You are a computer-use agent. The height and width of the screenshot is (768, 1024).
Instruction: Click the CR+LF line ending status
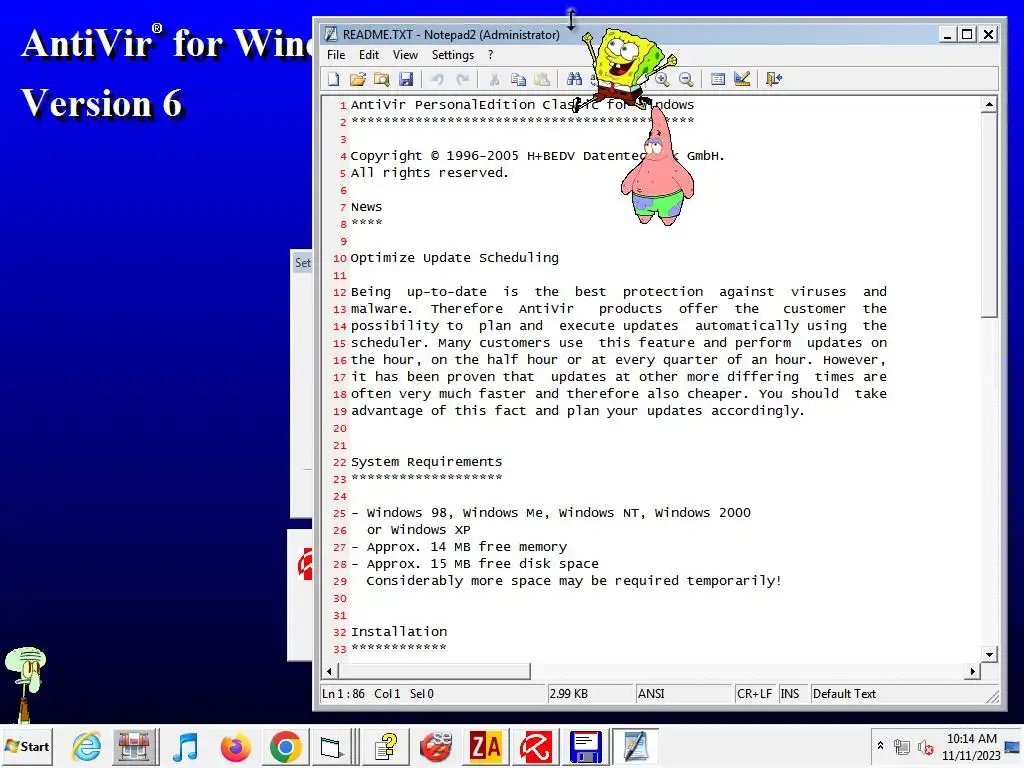coord(755,694)
